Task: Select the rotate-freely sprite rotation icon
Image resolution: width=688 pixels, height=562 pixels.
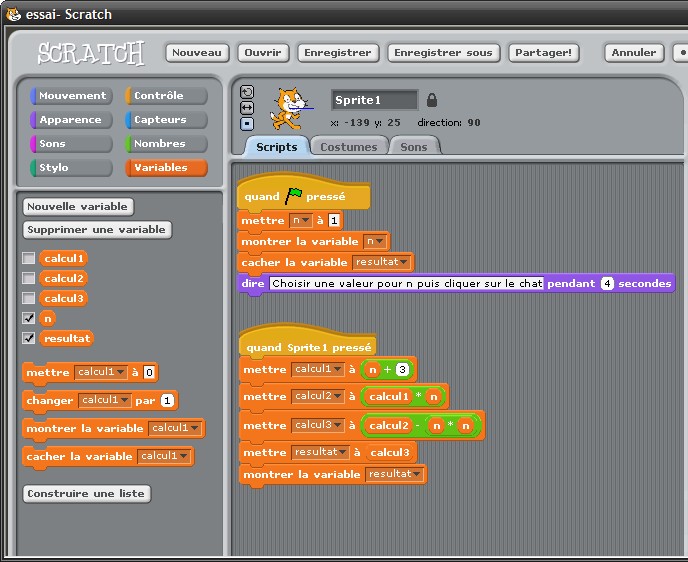Action: [x=247, y=92]
